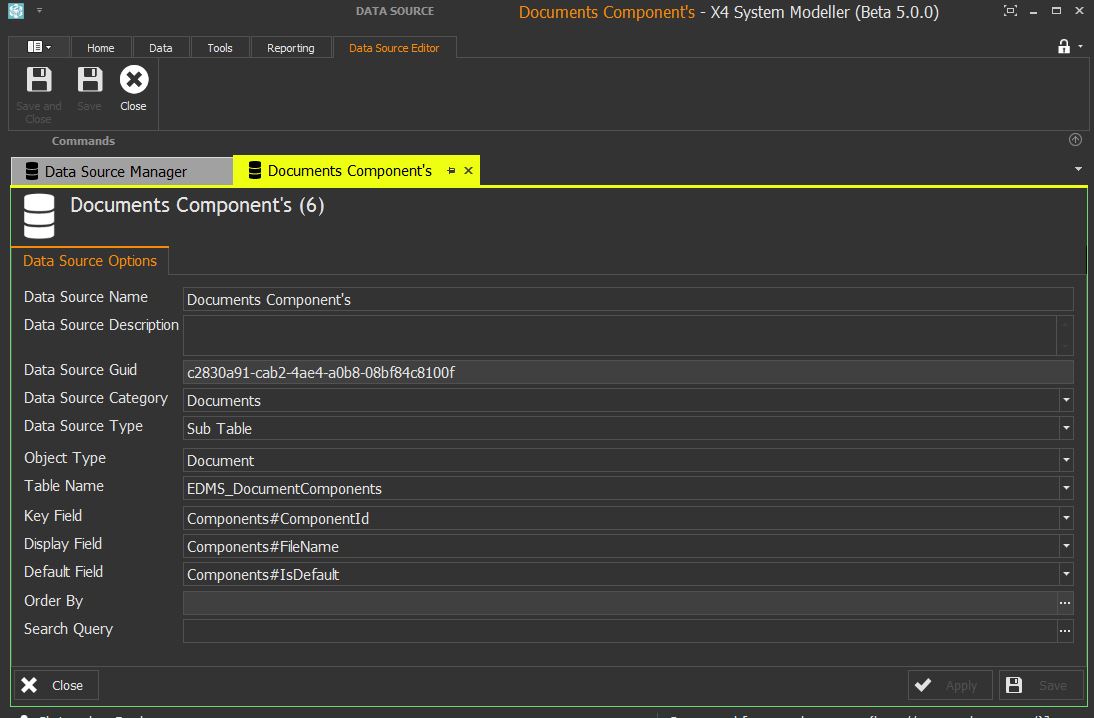The width and height of the screenshot is (1094, 718).
Task: Expand the Table Name dropdown
Action: 1066,488
